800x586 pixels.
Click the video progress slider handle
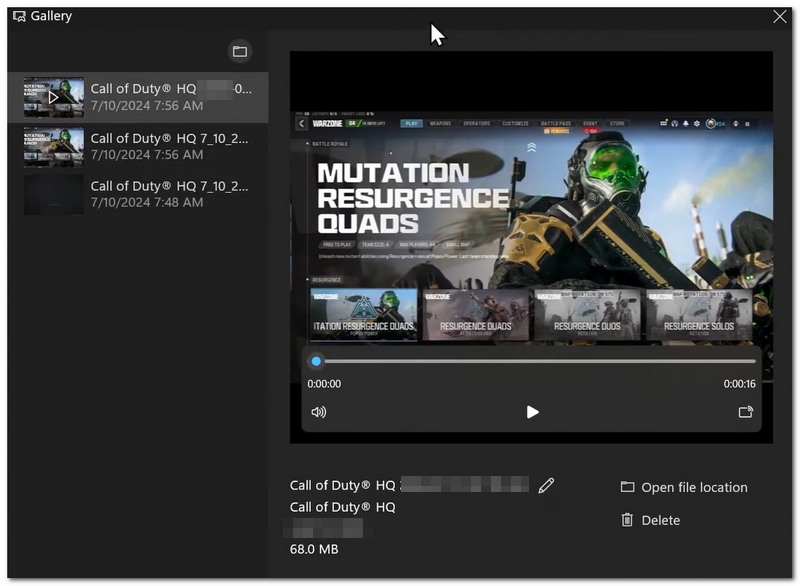316,361
